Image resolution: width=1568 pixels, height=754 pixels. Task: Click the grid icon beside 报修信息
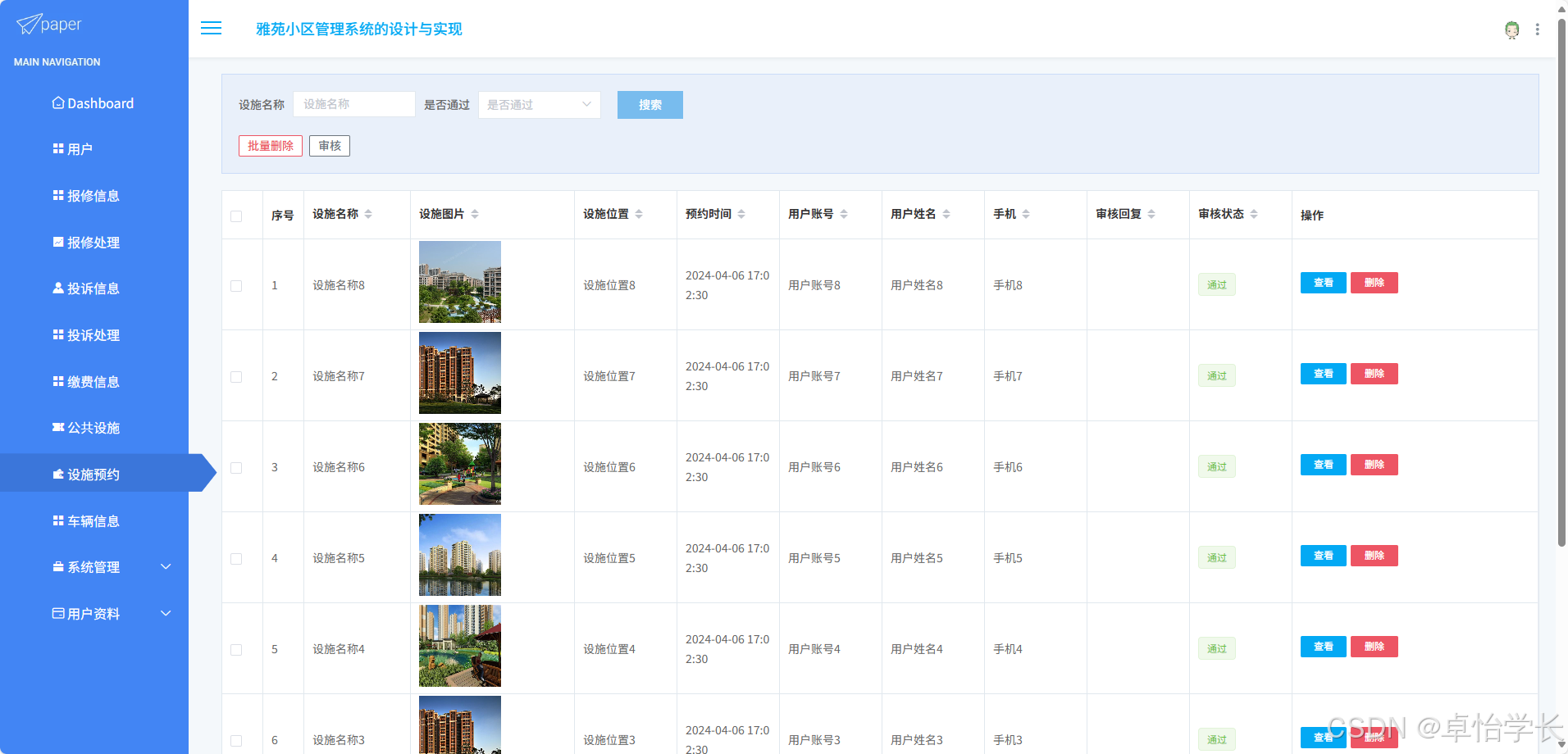[x=58, y=196]
